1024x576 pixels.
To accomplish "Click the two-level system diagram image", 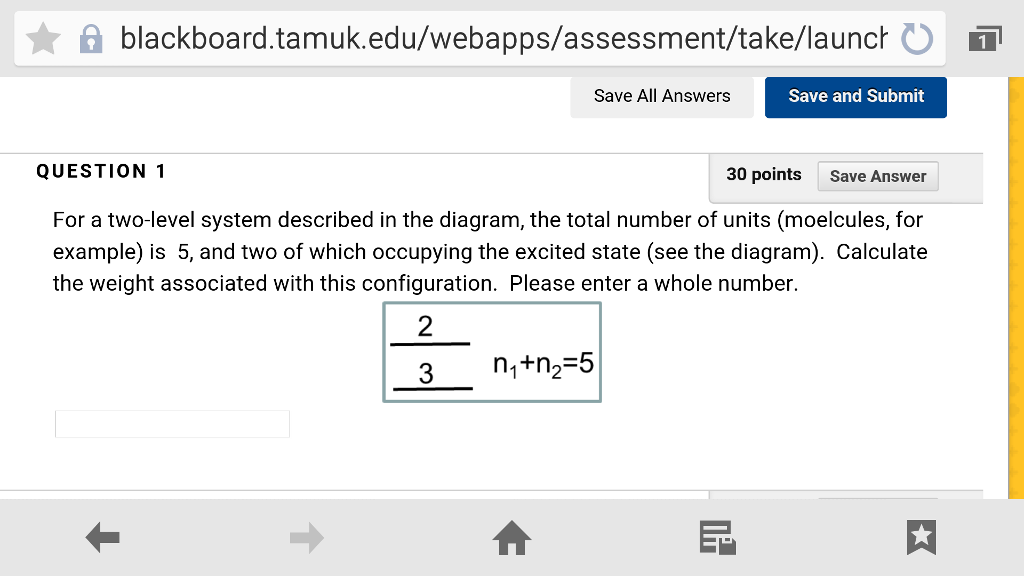I will click(492, 352).
